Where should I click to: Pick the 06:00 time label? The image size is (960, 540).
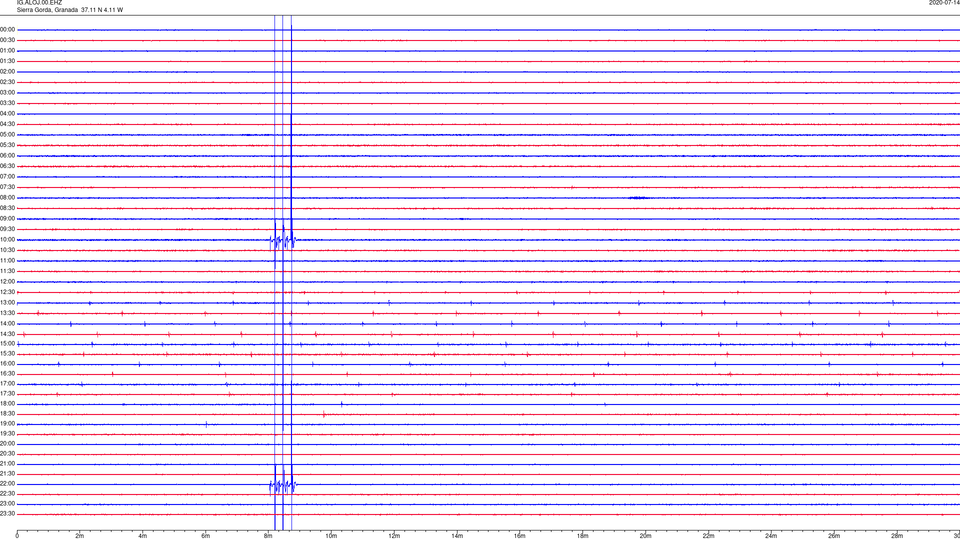[x=8, y=156]
